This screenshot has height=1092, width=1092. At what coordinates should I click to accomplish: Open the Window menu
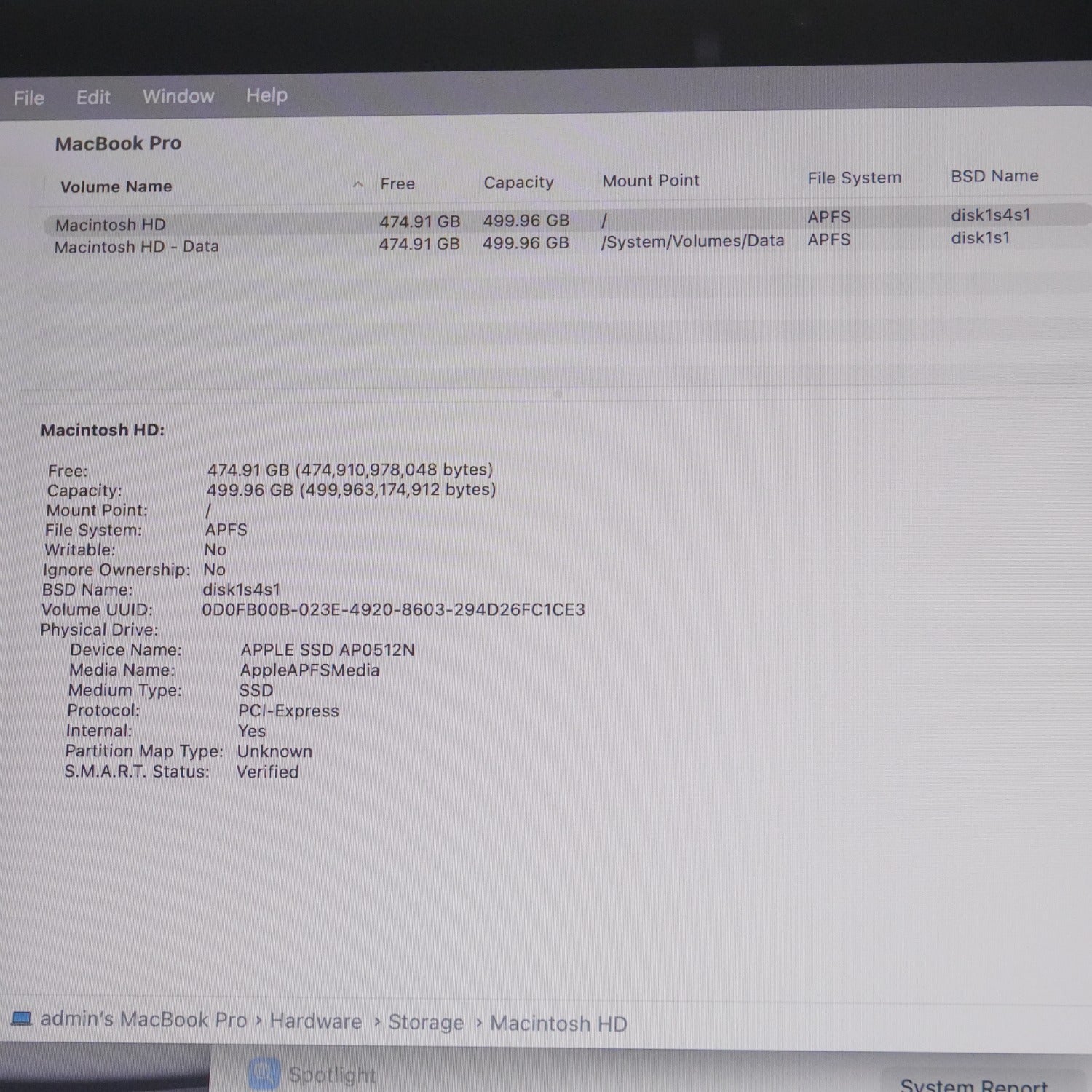178,96
